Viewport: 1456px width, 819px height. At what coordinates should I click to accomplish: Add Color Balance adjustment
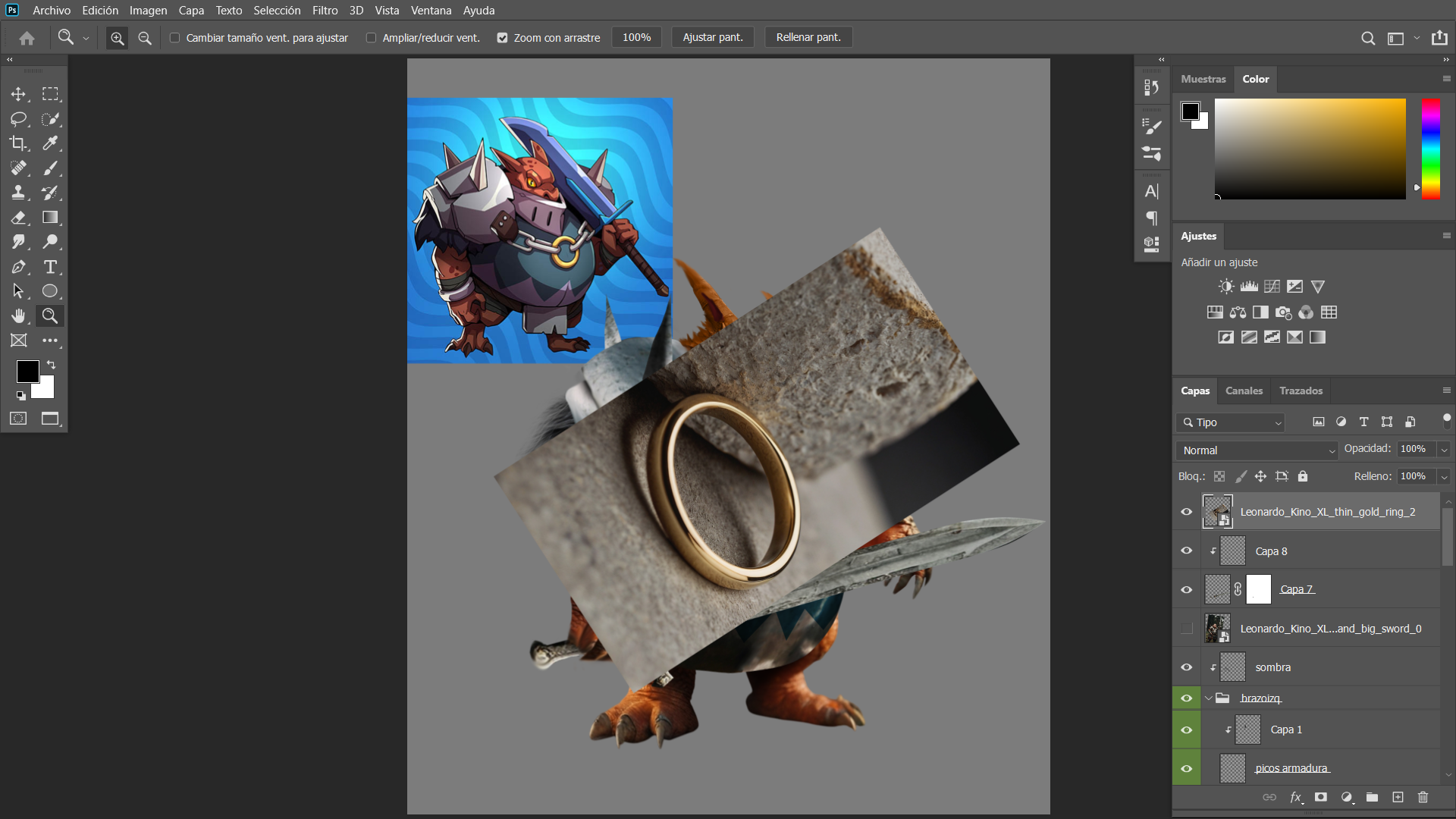click(1238, 312)
